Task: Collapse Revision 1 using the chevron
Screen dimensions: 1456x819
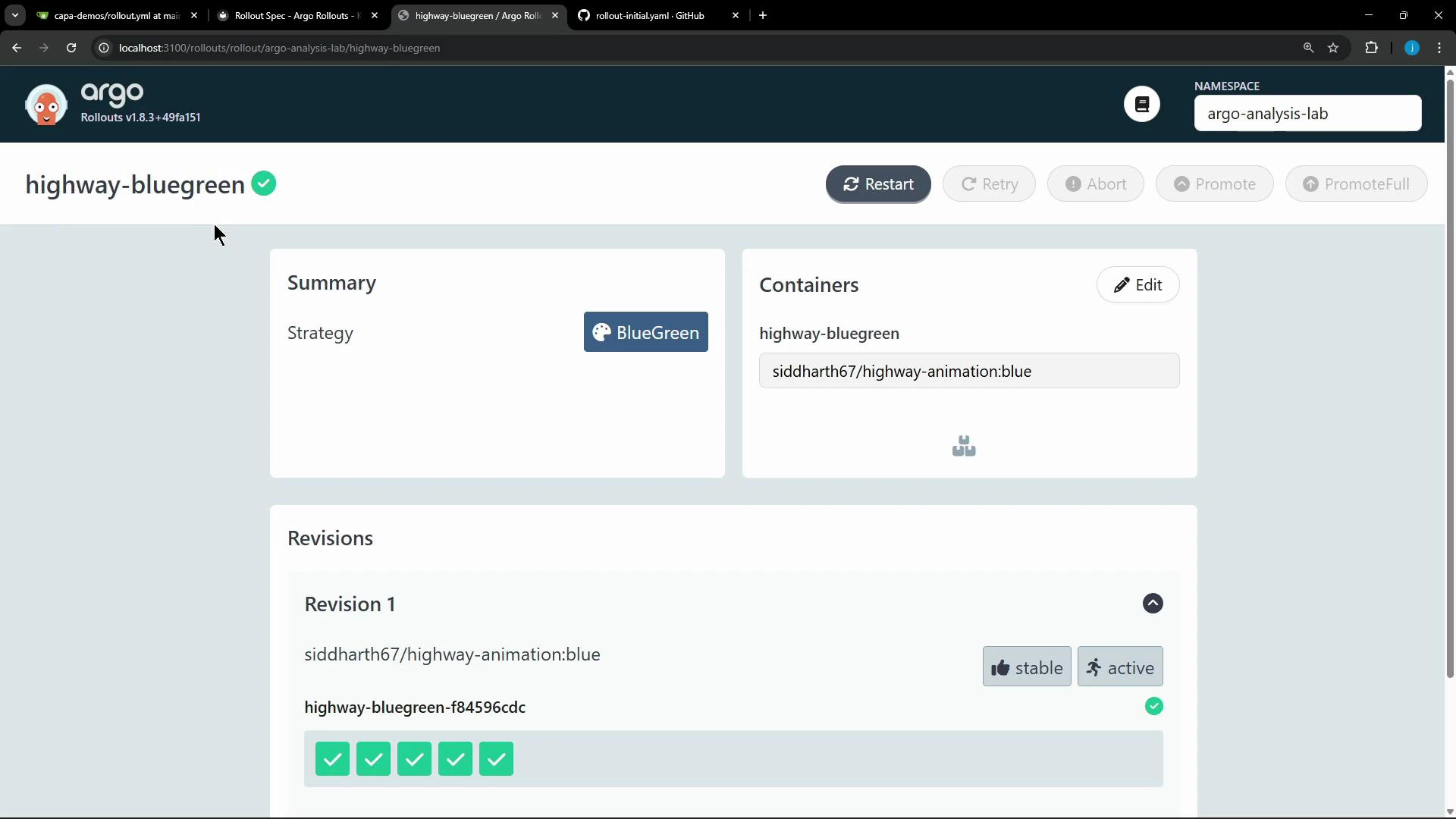Action: pyautogui.click(x=1153, y=604)
